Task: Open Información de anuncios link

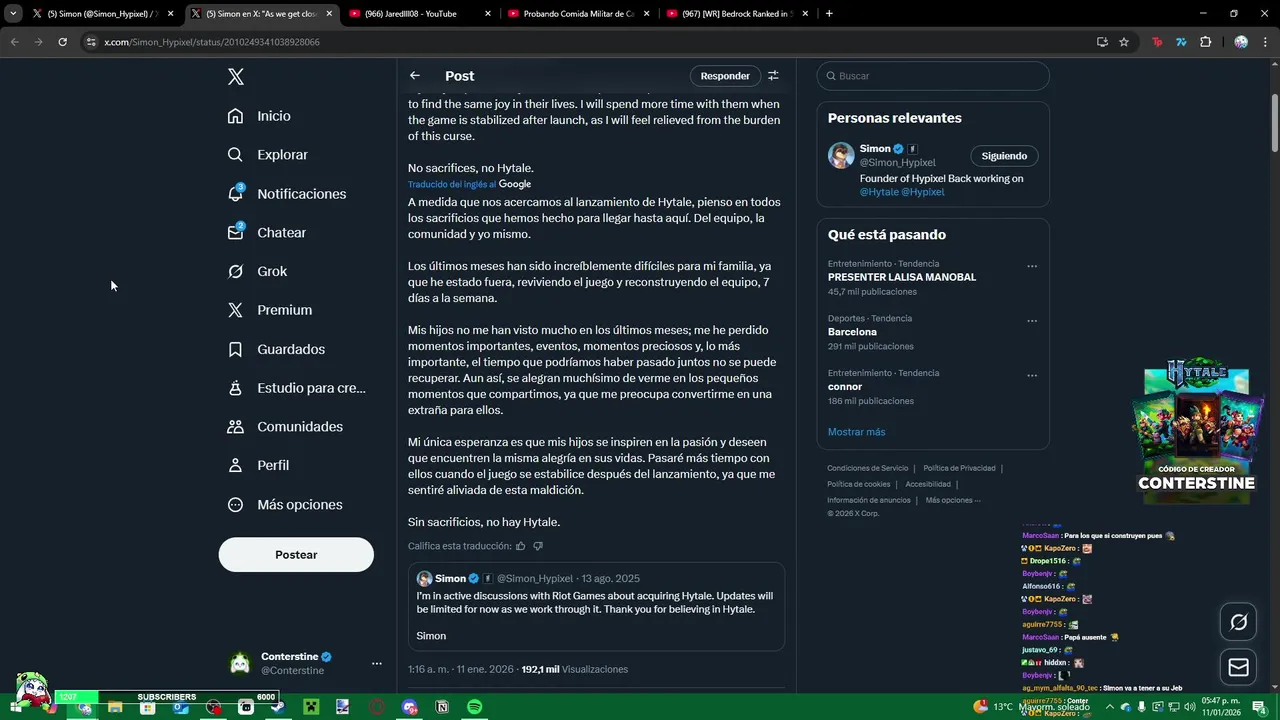Action: point(869,500)
